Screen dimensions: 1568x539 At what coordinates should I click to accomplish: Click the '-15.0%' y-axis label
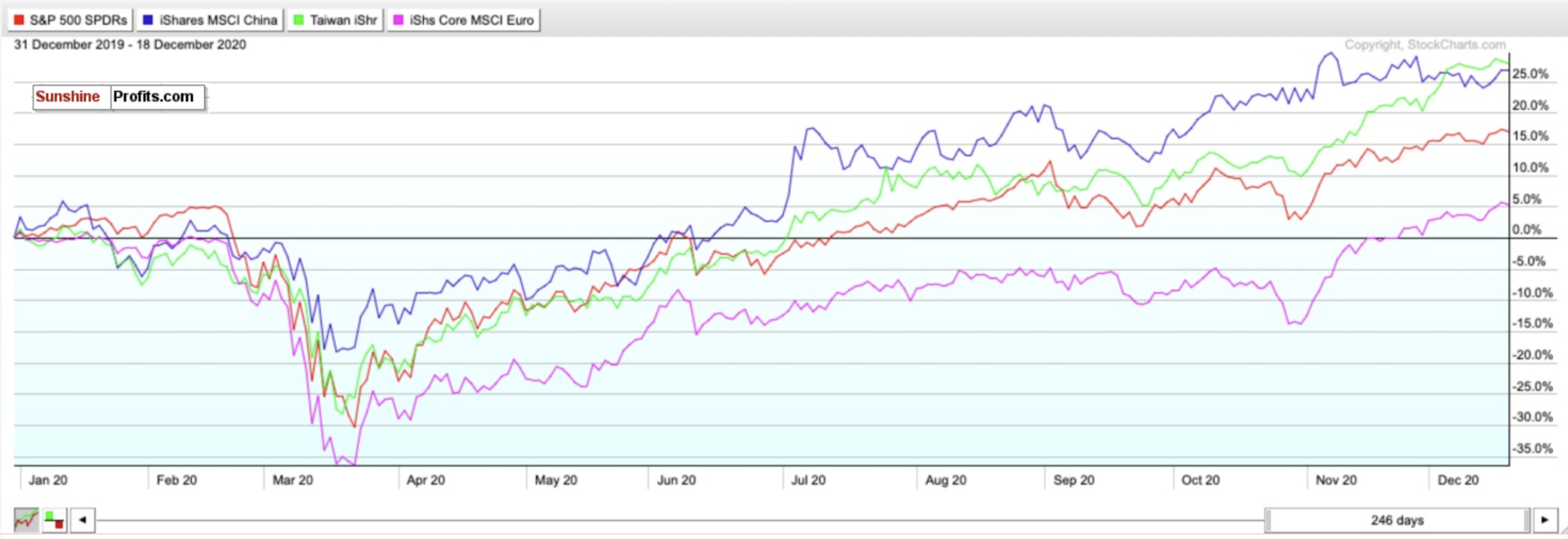pos(1532,324)
